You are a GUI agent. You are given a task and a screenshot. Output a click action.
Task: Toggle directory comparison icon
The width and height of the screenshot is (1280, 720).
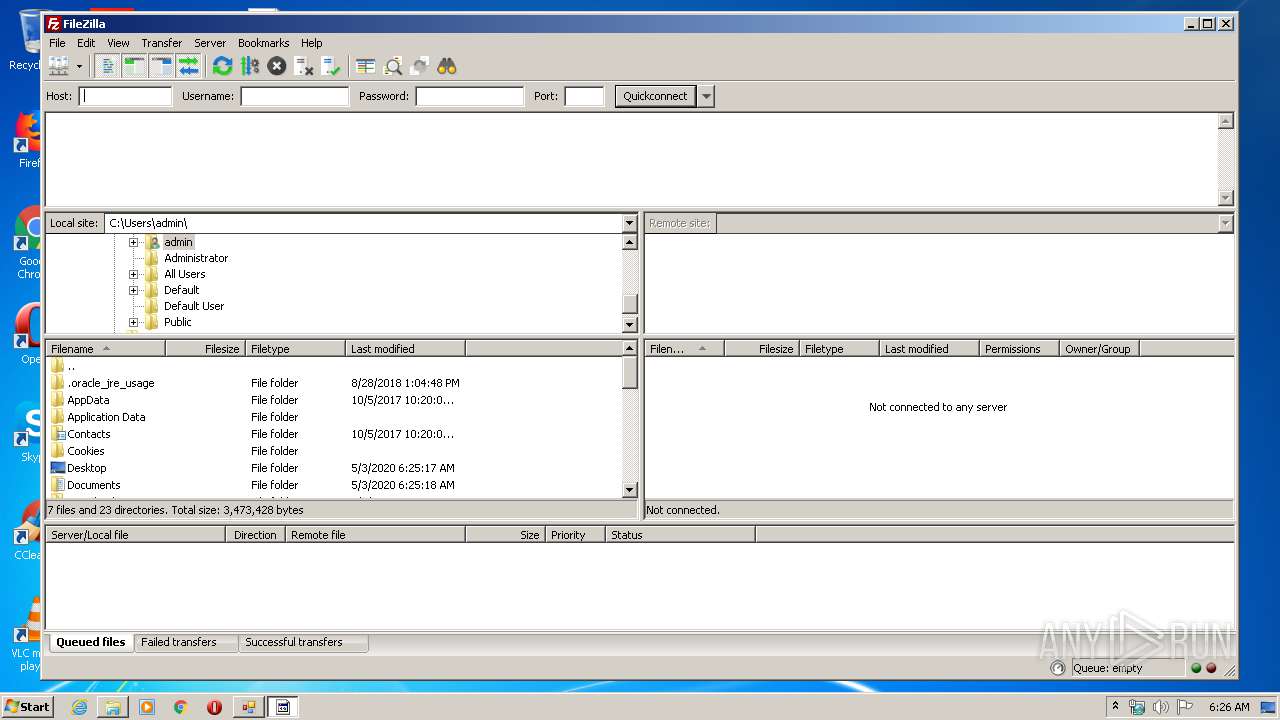click(x=393, y=66)
